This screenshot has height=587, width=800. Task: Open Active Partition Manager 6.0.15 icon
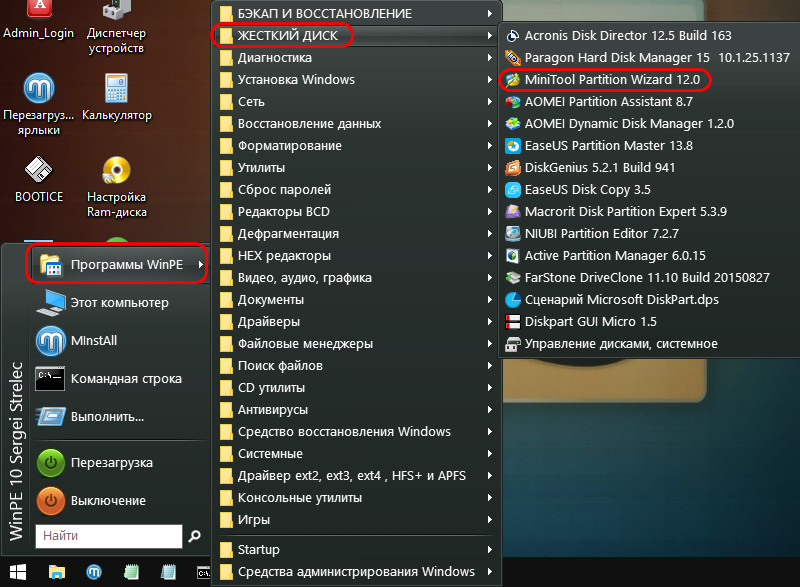pos(512,256)
